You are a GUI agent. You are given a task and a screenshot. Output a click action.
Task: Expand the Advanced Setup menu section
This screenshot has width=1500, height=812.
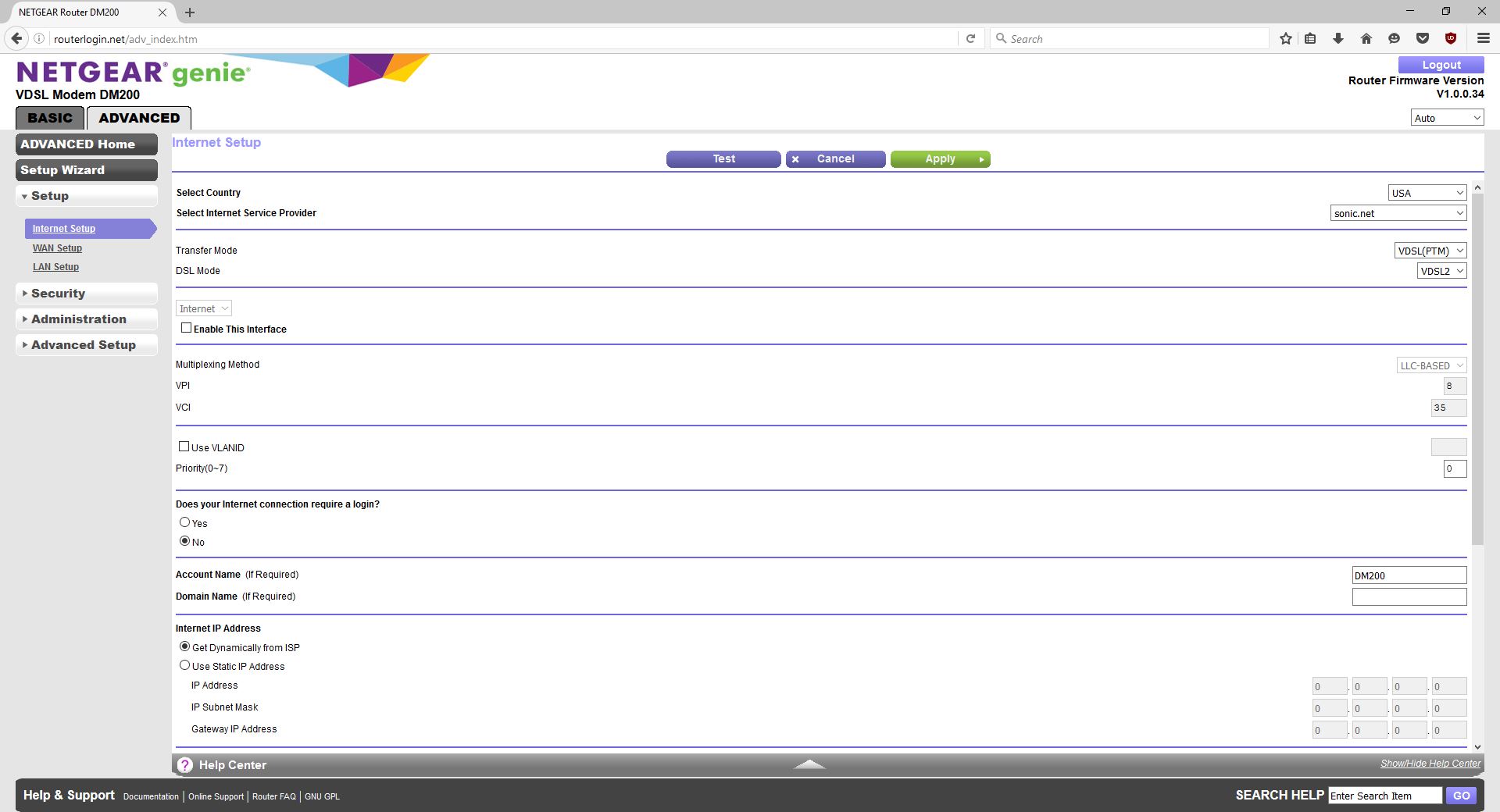pos(86,345)
